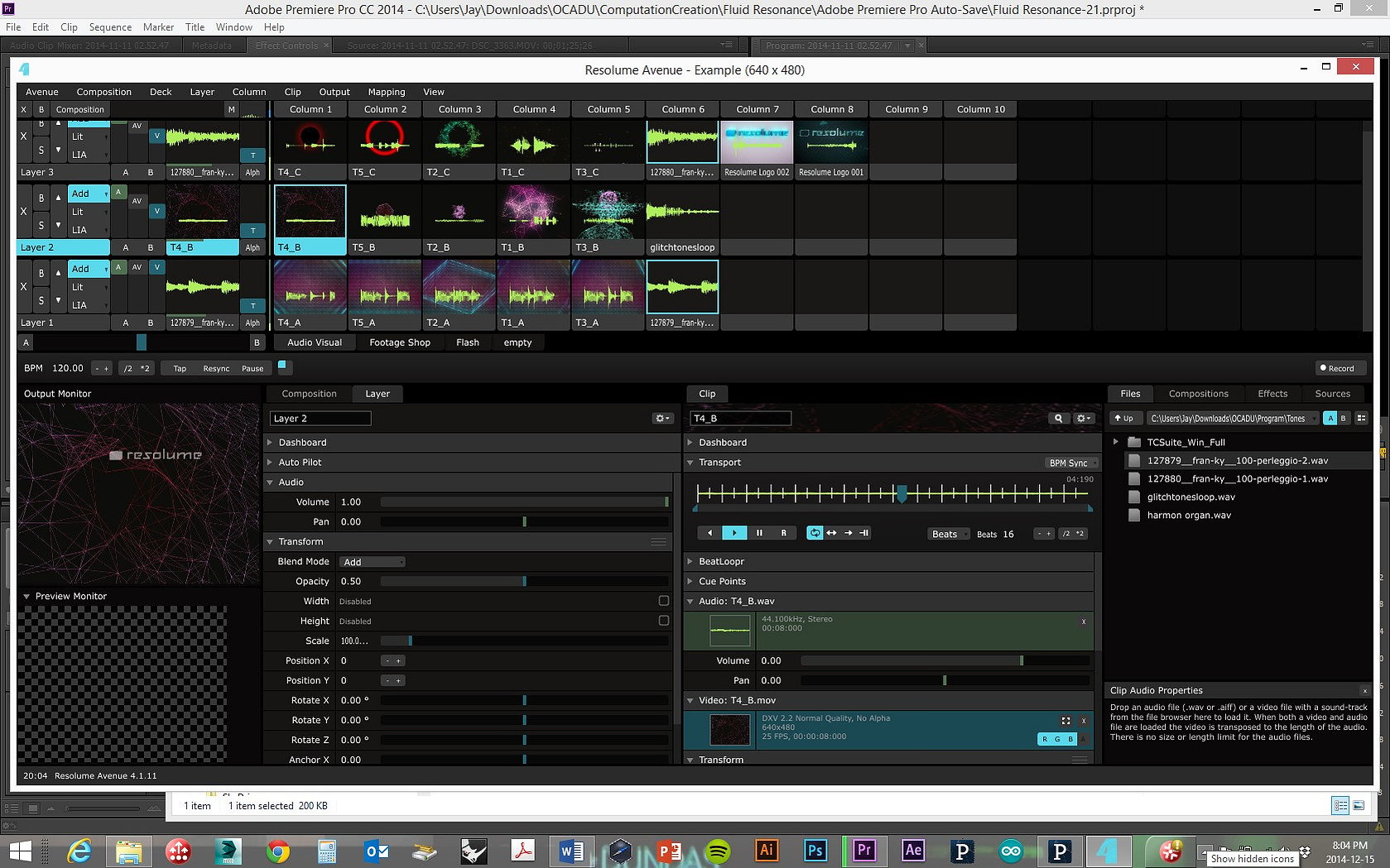Image resolution: width=1390 pixels, height=868 pixels.
Task: Toggle the video G channel button
Action: point(1057,739)
